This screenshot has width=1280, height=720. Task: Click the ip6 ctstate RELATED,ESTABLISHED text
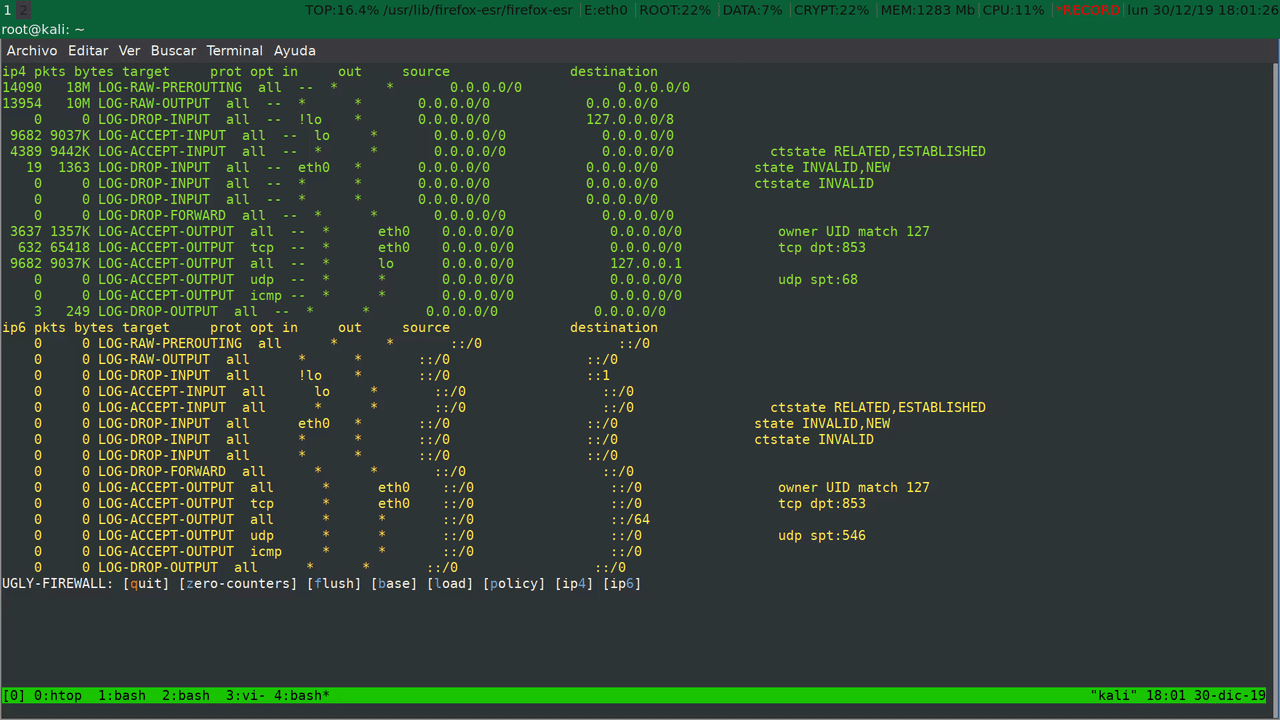(878, 407)
